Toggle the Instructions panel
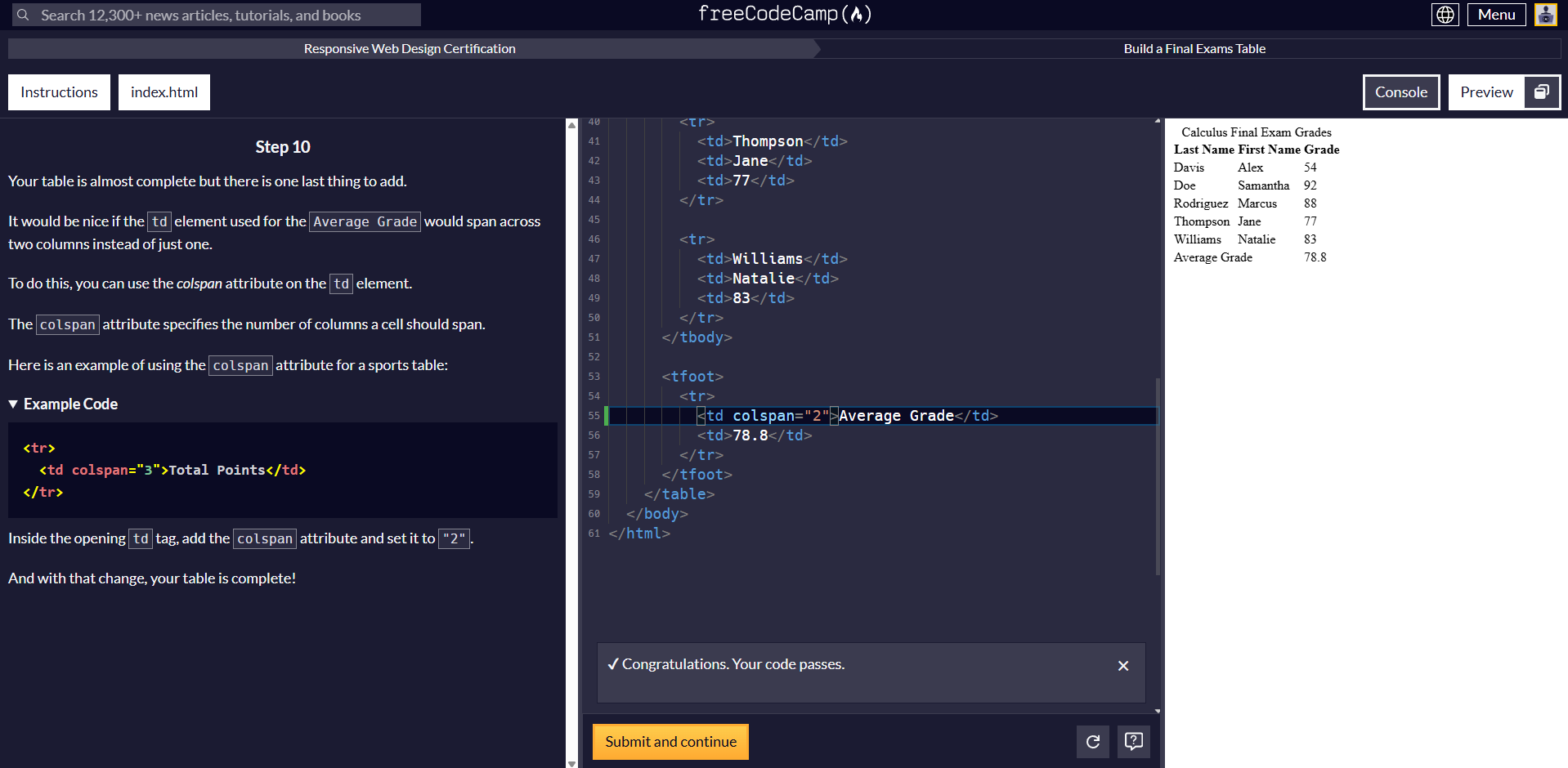1568x768 pixels. click(59, 92)
